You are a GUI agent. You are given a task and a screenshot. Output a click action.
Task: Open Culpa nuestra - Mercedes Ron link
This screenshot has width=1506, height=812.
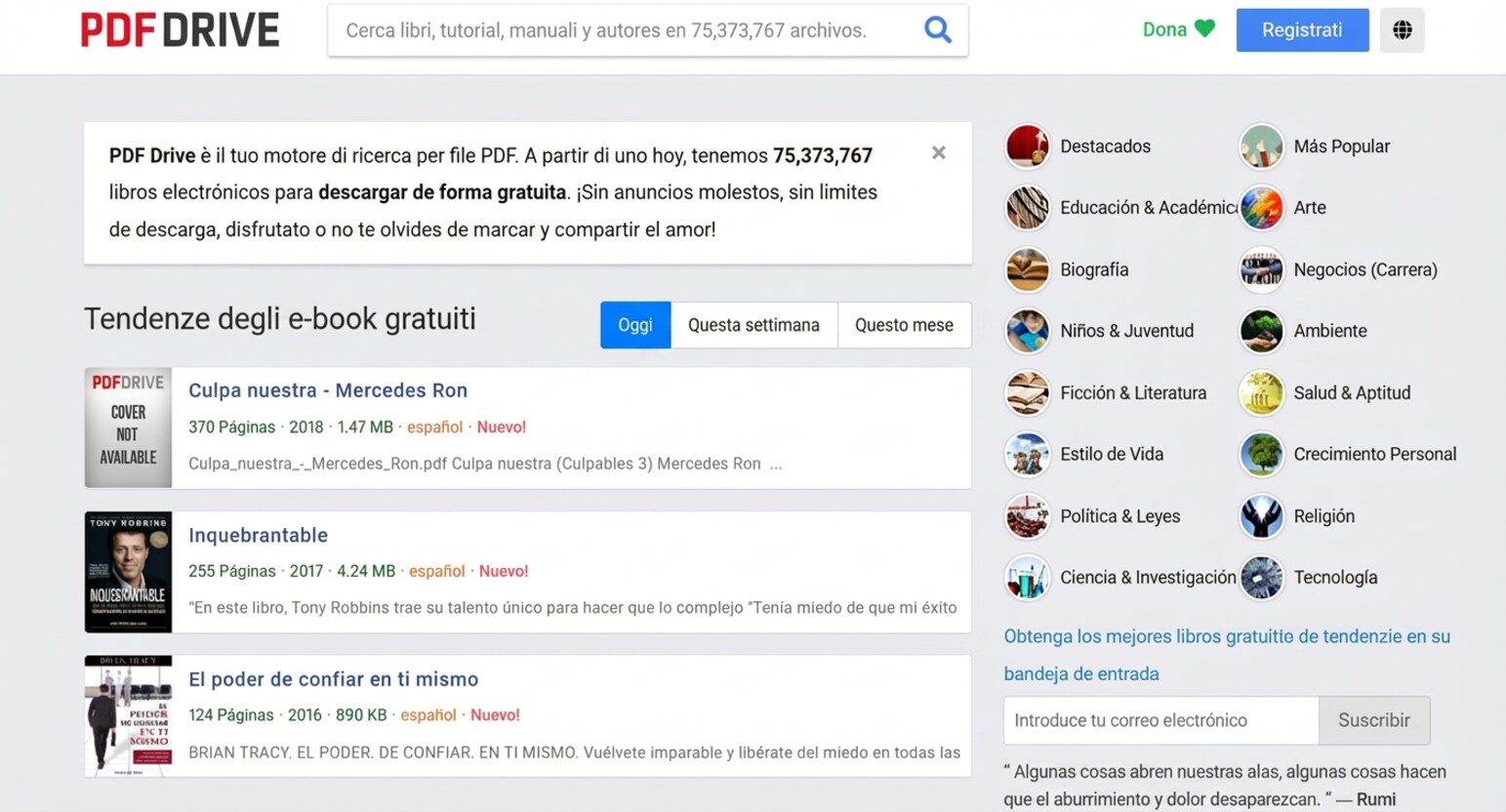328,390
